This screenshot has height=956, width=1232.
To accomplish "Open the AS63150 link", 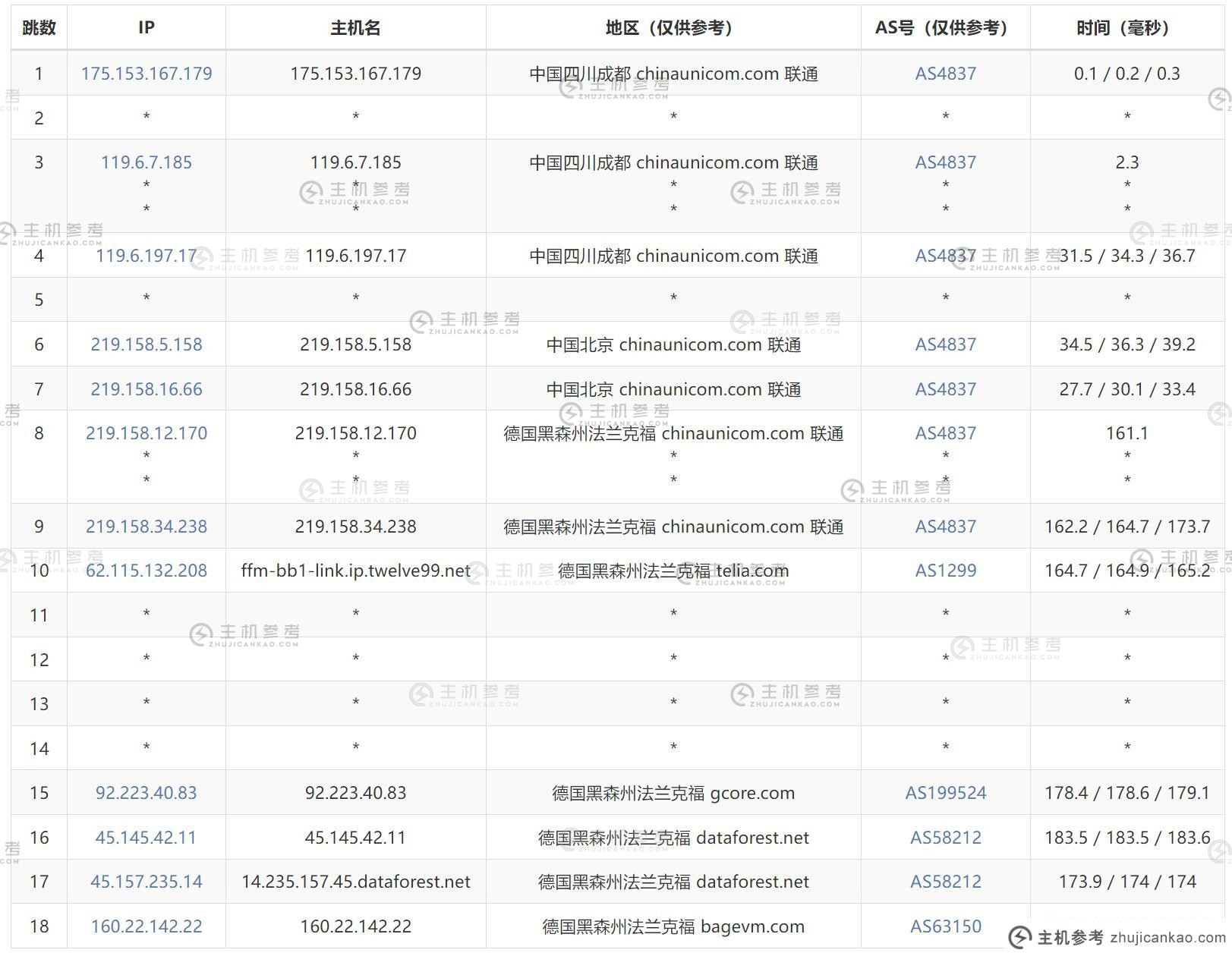I will tap(946, 926).
